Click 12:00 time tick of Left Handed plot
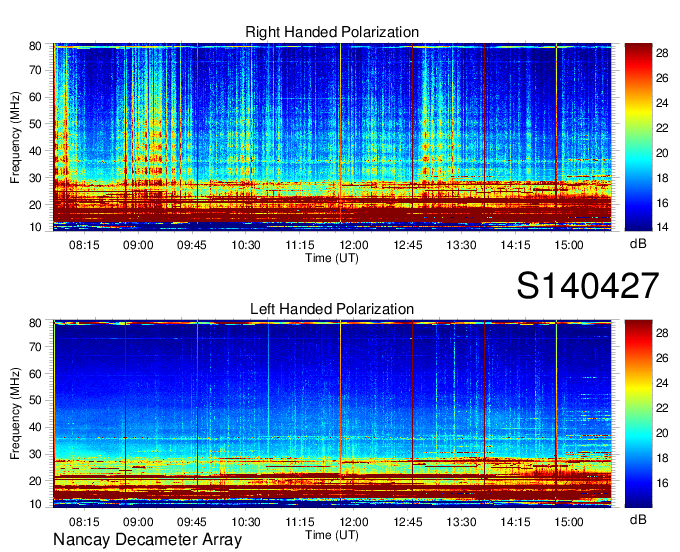This screenshot has height=552, width=680. pos(354,522)
